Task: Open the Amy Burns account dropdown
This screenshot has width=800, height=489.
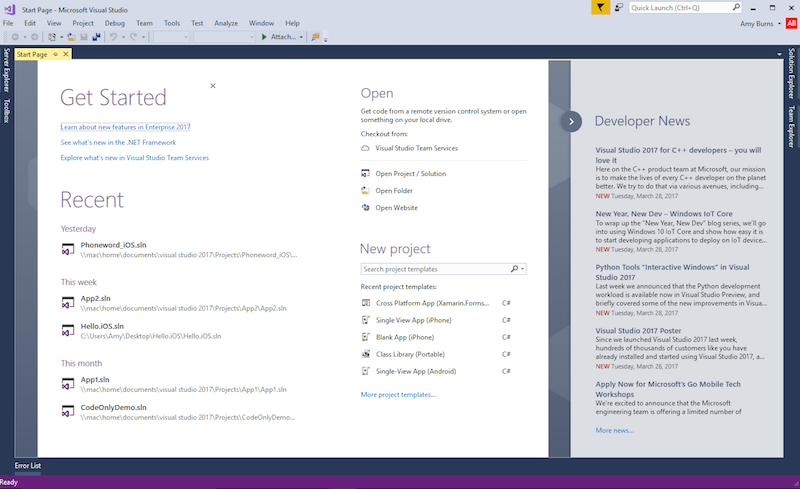Action: pos(763,23)
